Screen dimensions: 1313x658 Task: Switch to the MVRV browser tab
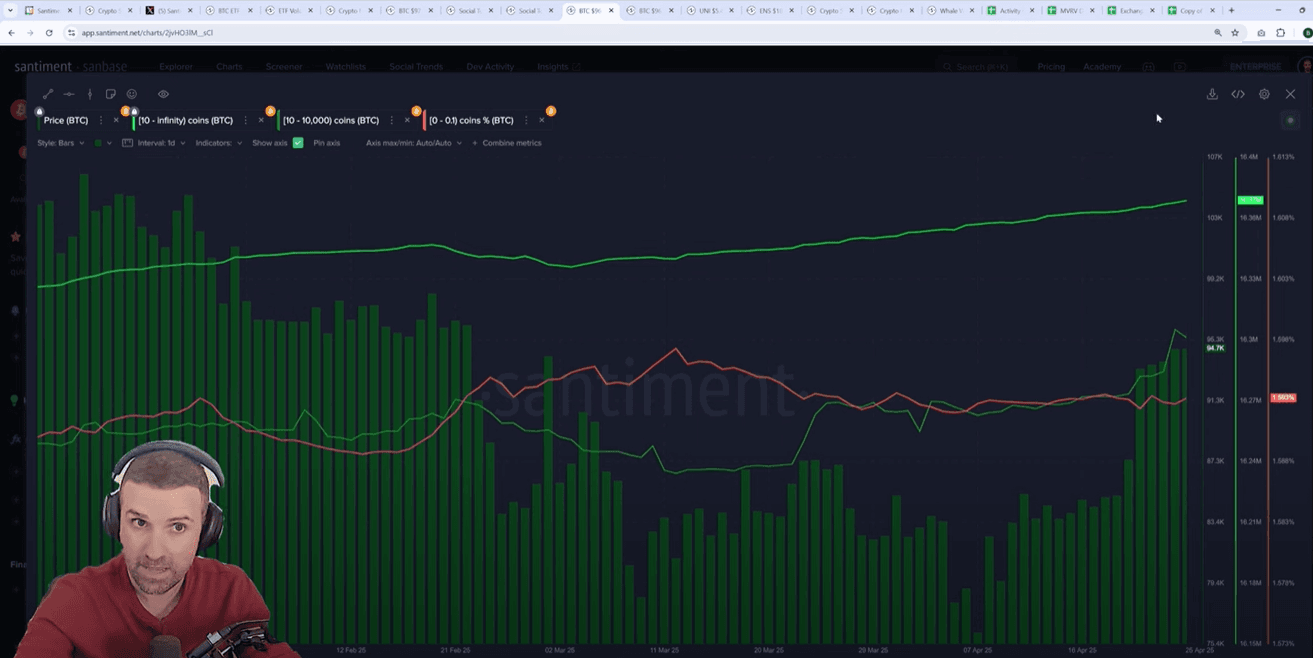click(x=1068, y=10)
